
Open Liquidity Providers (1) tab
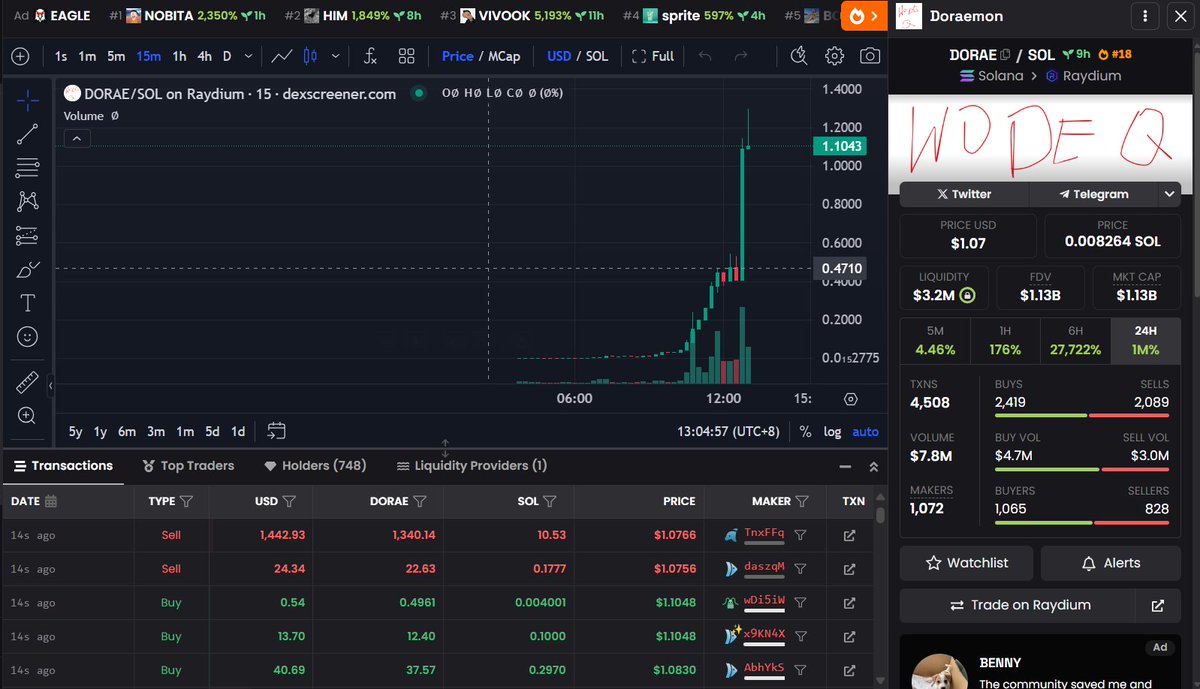[x=472, y=466]
